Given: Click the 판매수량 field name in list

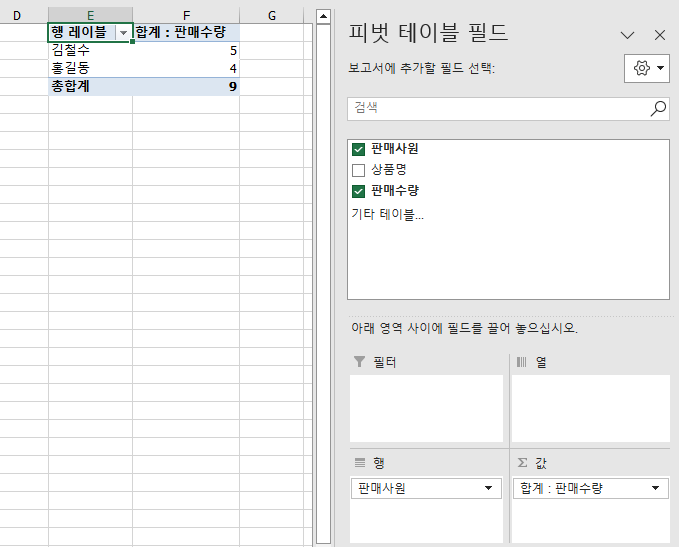Looking at the screenshot, I should point(395,191).
